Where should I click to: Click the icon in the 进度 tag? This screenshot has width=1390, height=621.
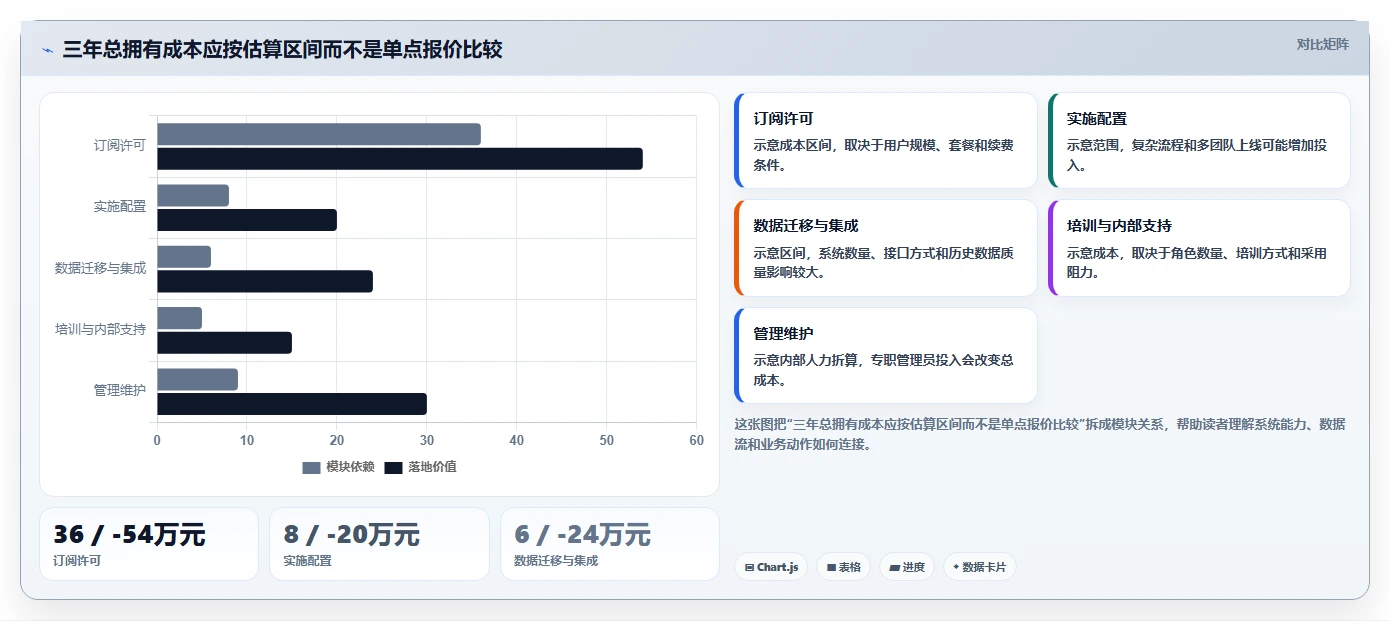point(894,567)
